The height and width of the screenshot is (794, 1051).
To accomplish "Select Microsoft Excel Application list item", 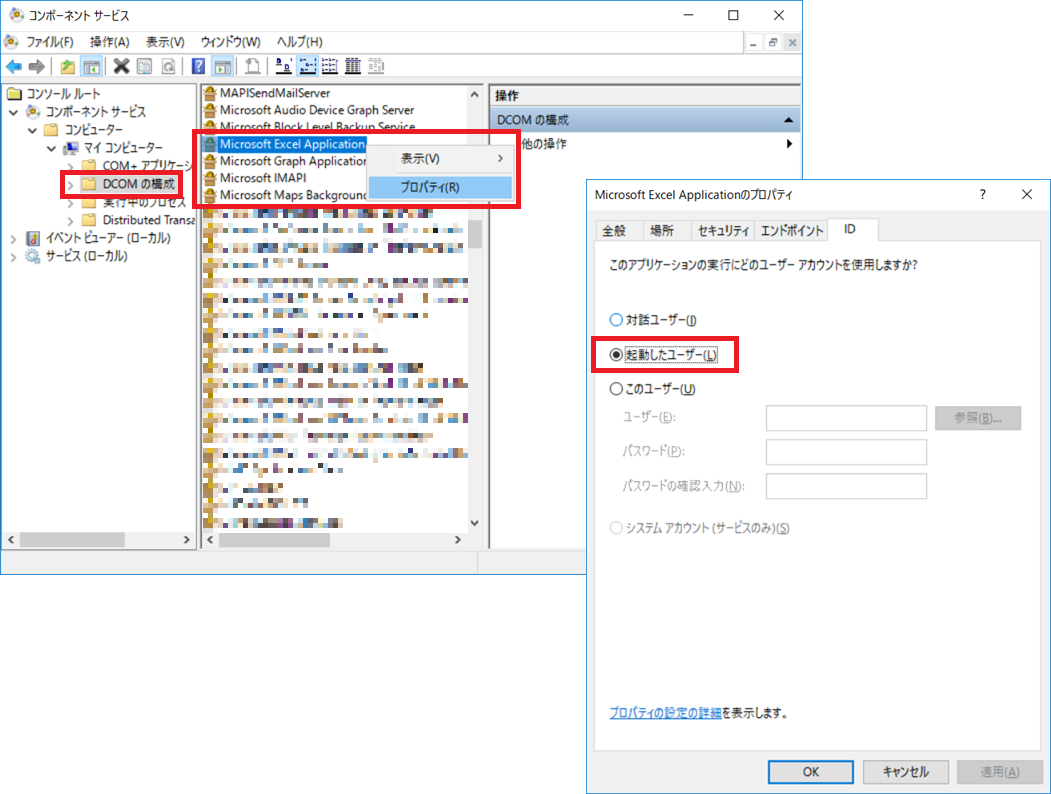I will pyautogui.click(x=292, y=144).
